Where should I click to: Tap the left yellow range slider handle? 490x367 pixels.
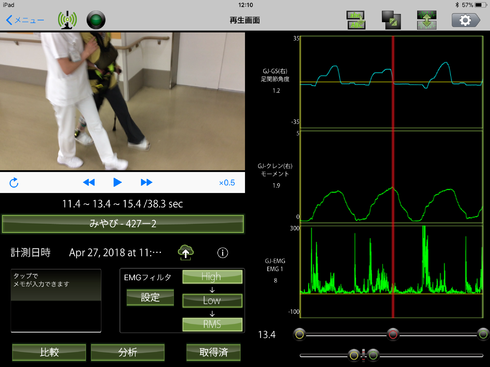tap(300, 334)
